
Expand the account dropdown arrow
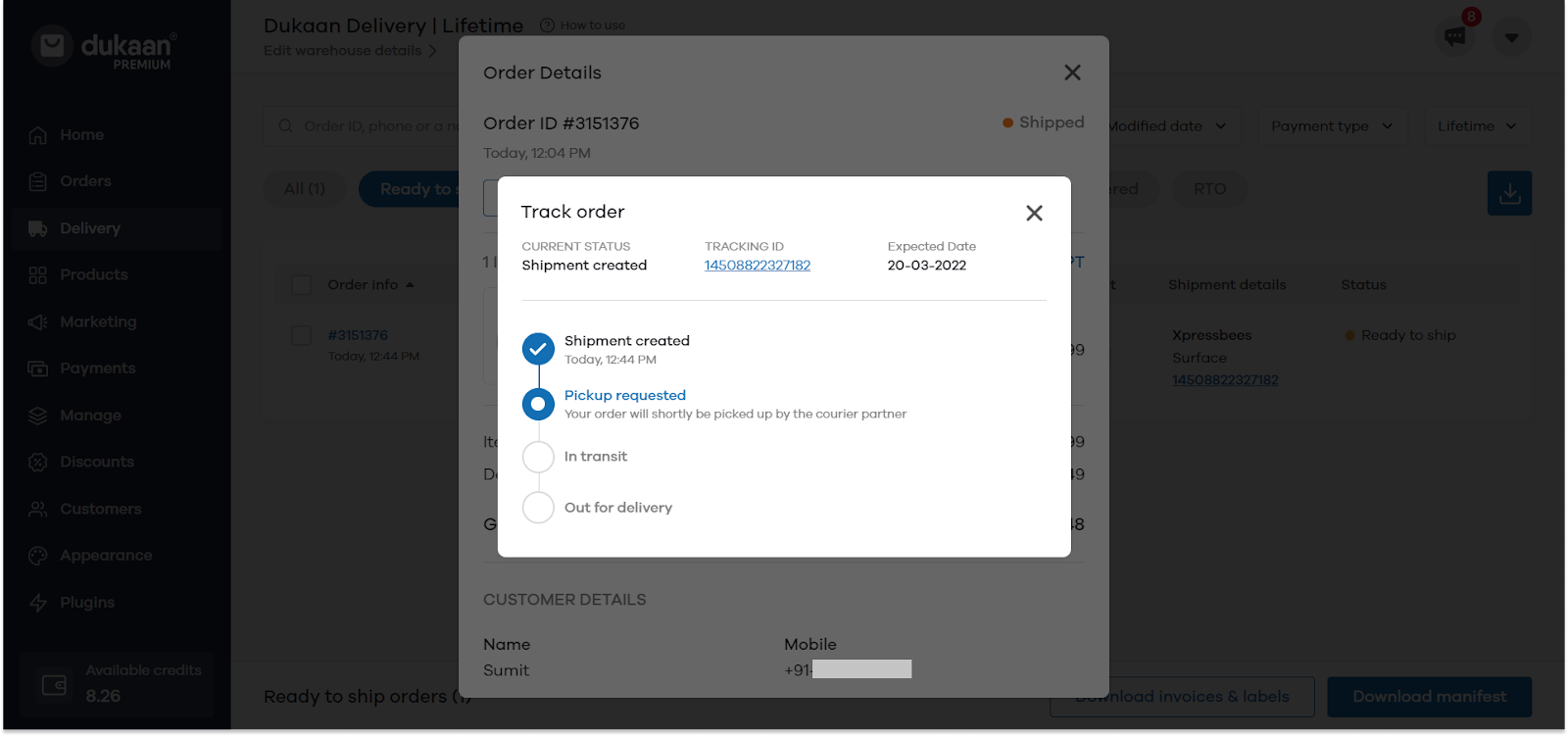click(x=1512, y=37)
